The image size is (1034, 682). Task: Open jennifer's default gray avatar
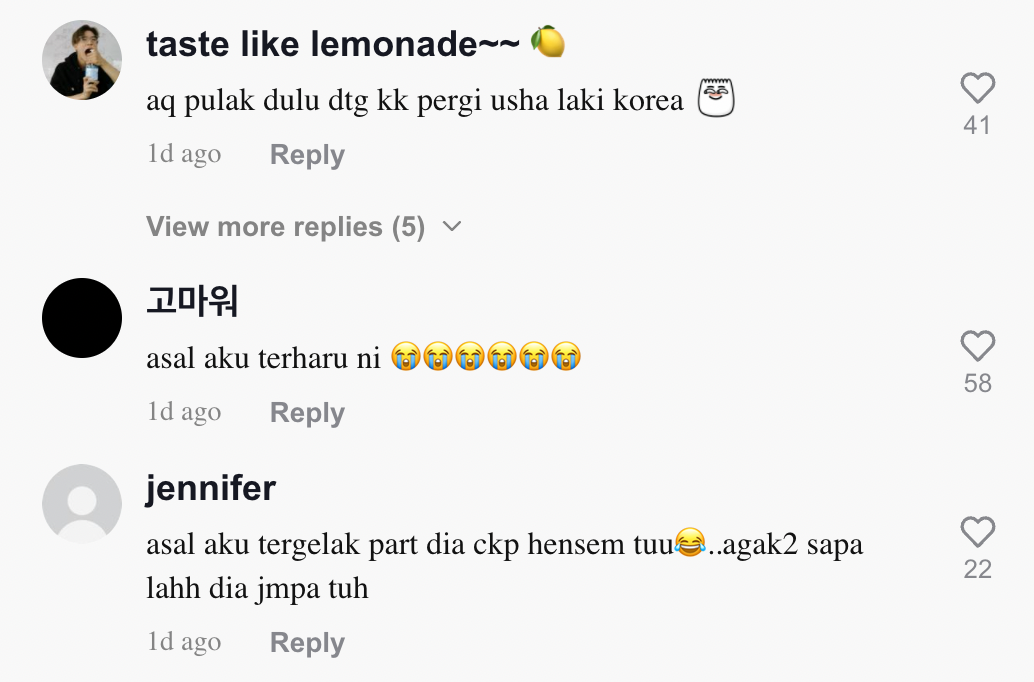82,504
